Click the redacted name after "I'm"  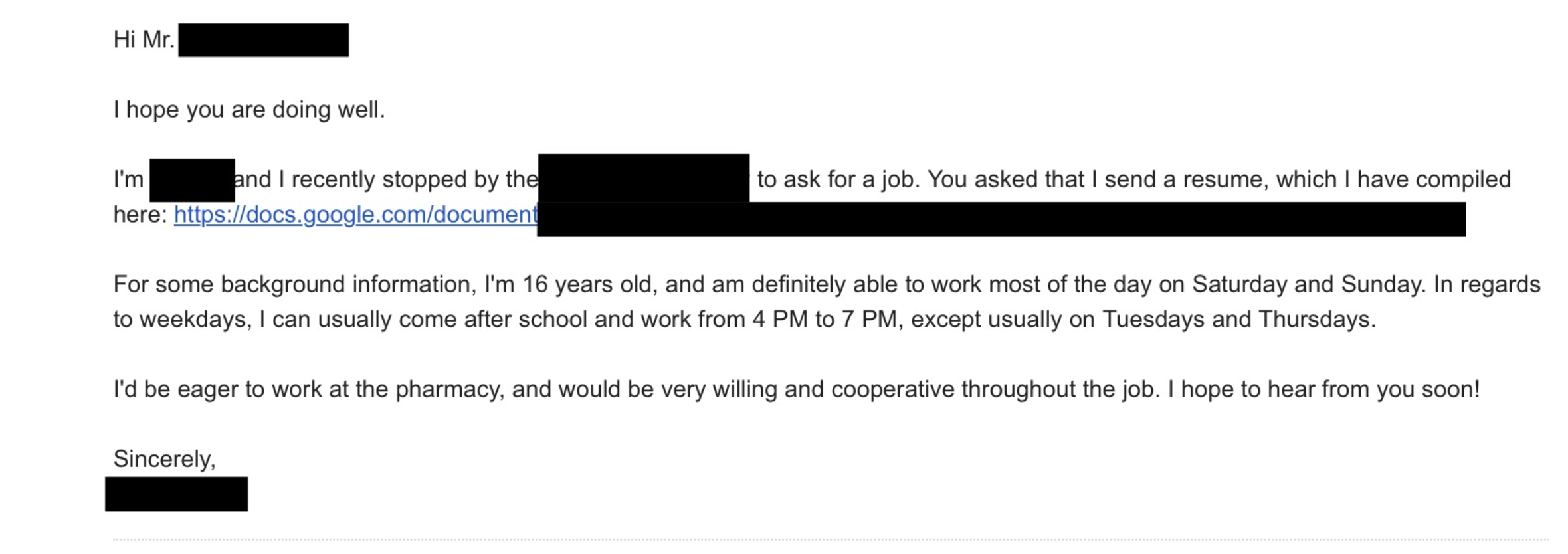coord(191,180)
